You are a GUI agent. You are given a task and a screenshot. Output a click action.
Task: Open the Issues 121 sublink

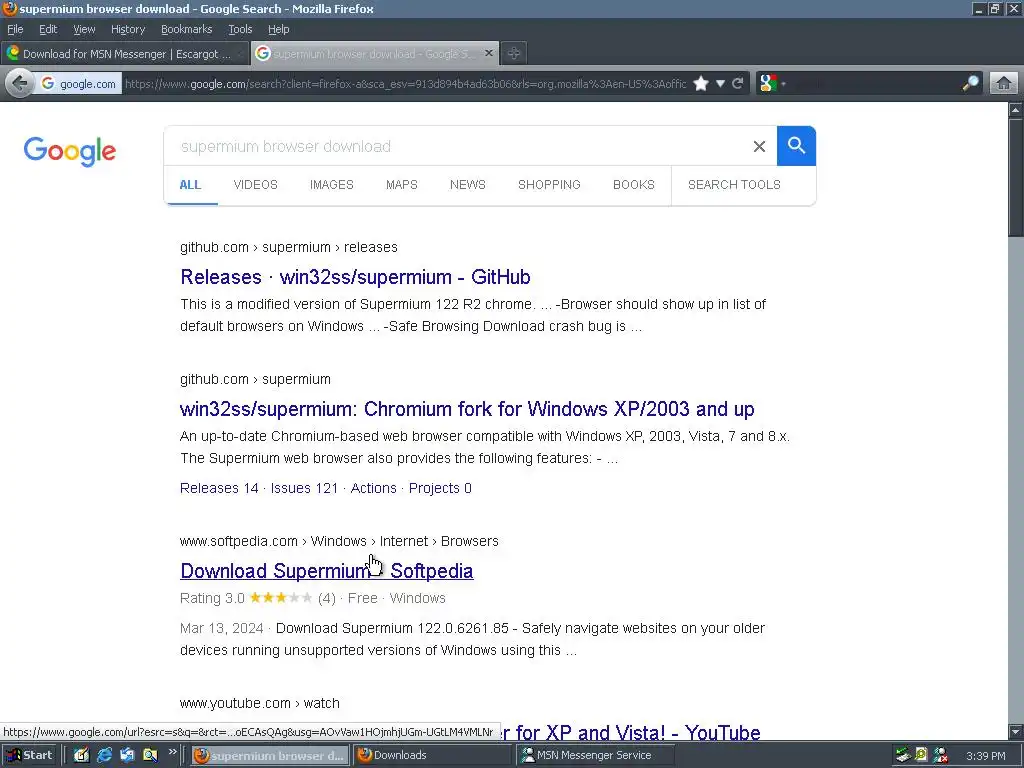click(304, 488)
